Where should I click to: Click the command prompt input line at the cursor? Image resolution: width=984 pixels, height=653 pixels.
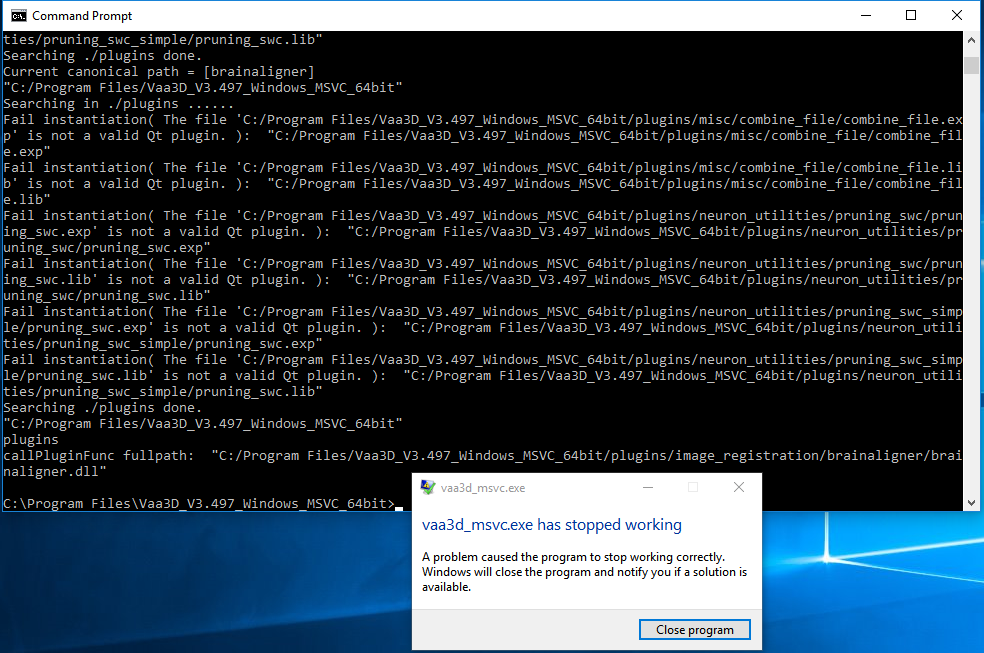398,504
